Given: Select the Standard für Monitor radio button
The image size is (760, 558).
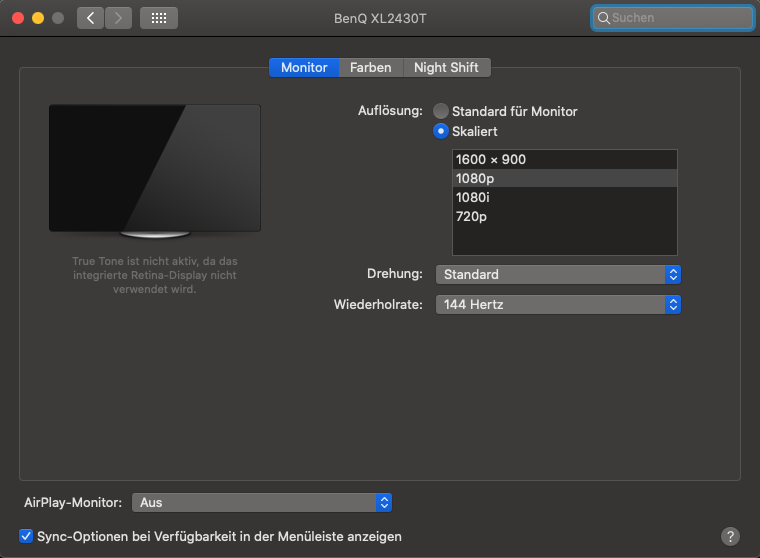Looking at the screenshot, I should pos(441,111).
